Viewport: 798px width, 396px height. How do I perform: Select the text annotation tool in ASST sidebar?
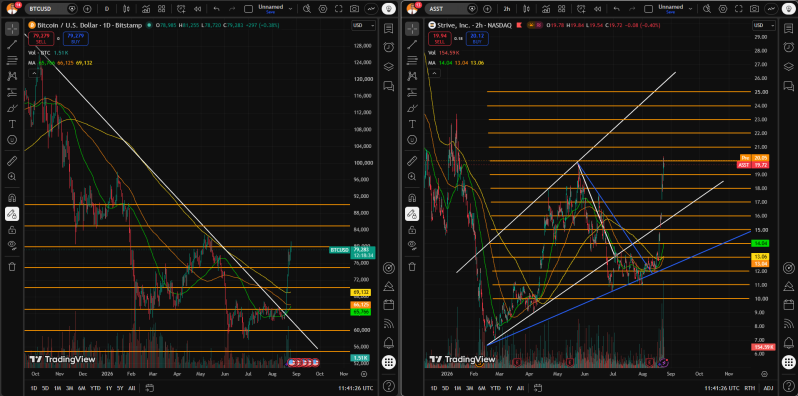click(412, 124)
